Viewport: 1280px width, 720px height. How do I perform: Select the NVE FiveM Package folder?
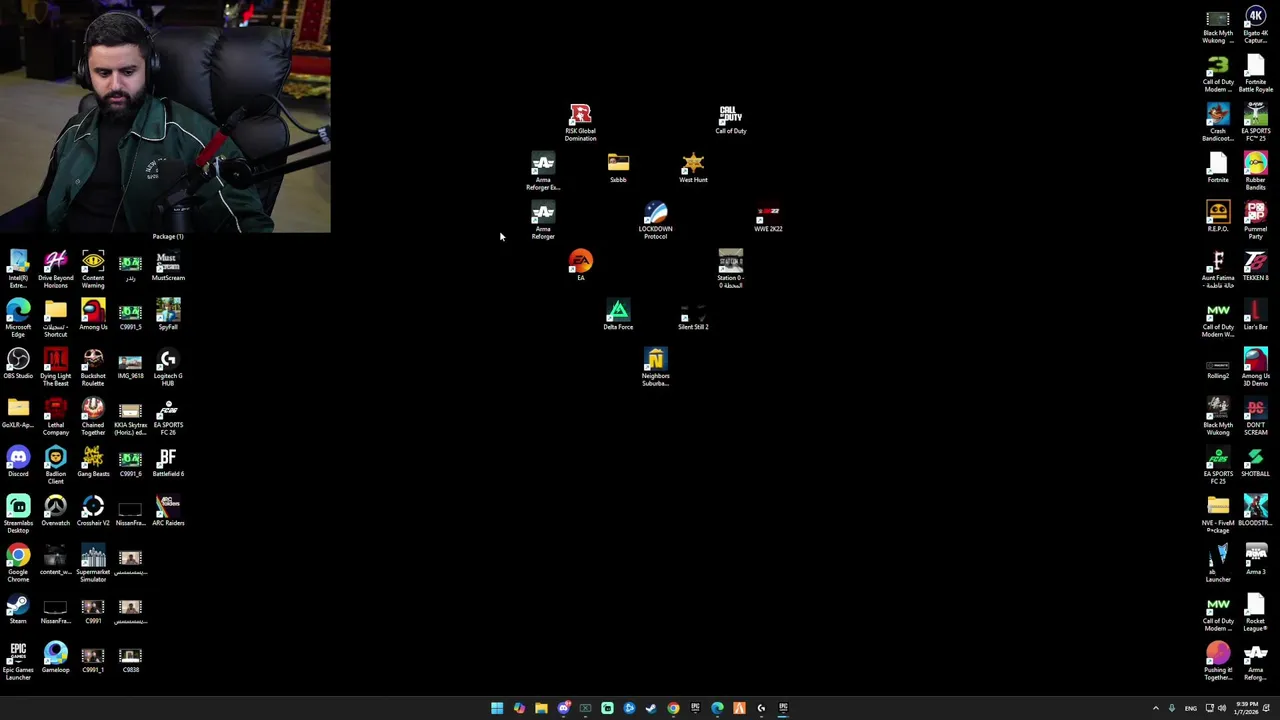click(x=1218, y=515)
